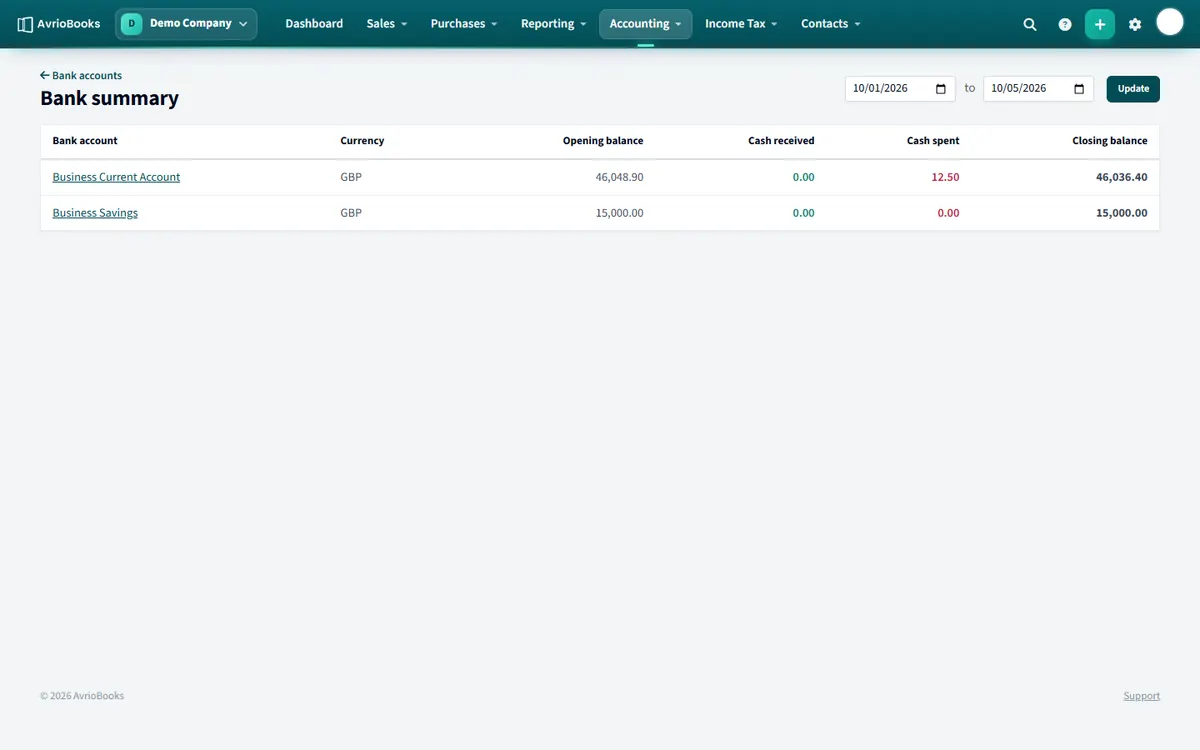Image resolution: width=1200 pixels, height=750 pixels.
Task: Expand the Contacts menu
Action: (x=830, y=24)
